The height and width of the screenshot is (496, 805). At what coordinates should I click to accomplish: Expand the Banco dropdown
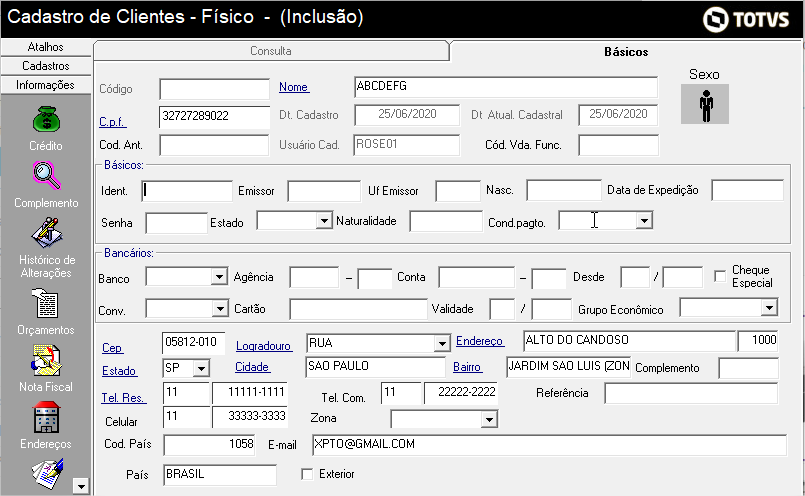219,277
